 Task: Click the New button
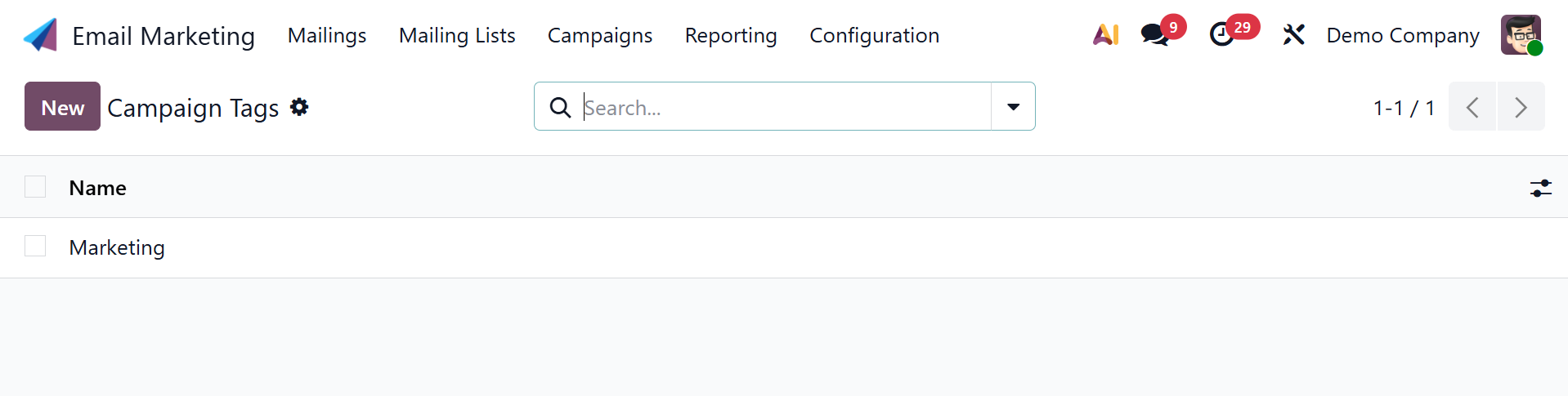click(62, 107)
